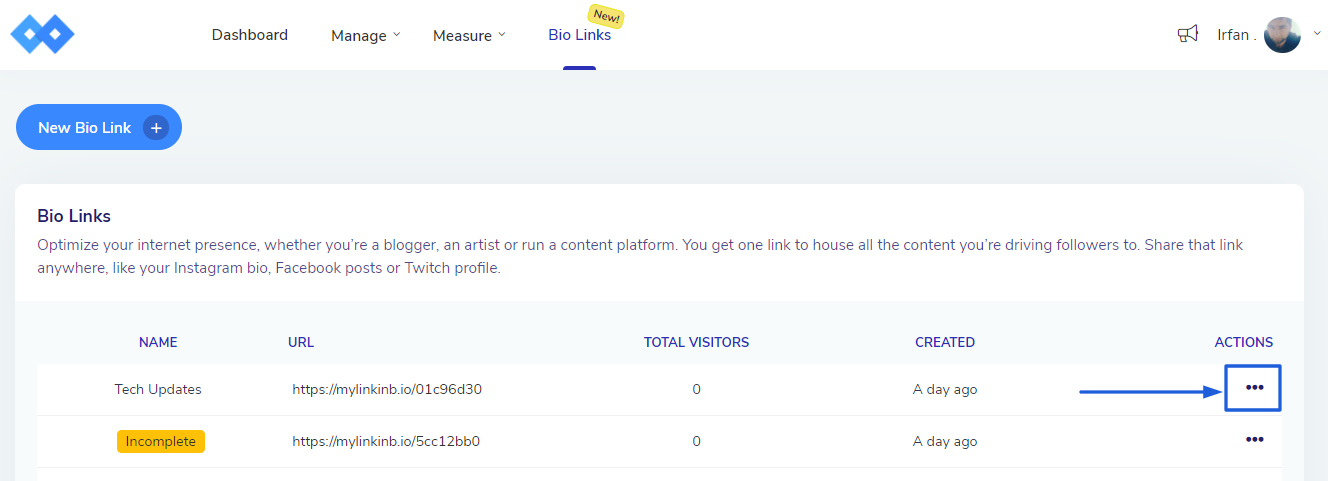The width and height of the screenshot is (1328, 481).
Task: Click the TOTAL VISITORS column header
Action: point(696,342)
